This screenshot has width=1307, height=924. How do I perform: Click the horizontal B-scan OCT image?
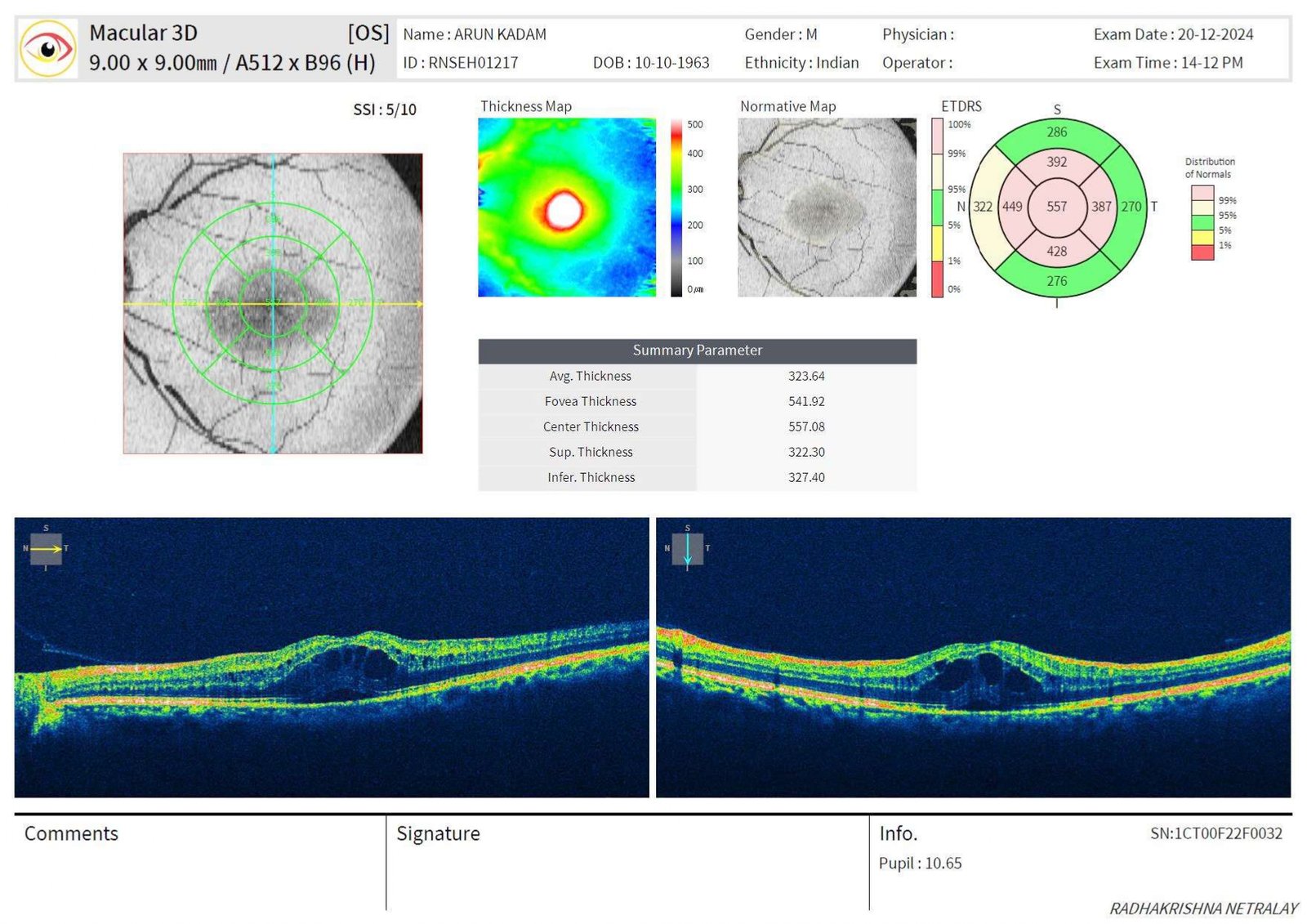point(332,658)
